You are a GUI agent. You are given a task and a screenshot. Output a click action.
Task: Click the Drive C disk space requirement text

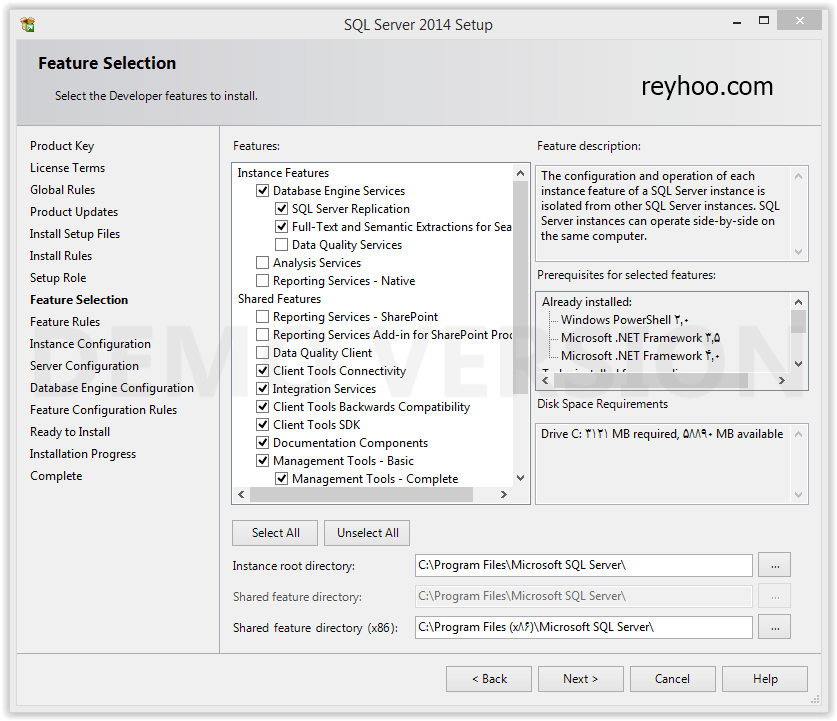coord(662,434)
